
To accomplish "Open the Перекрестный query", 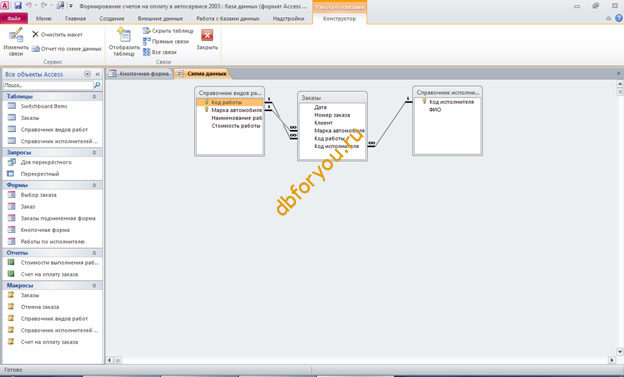I will [x=40, y=174].
